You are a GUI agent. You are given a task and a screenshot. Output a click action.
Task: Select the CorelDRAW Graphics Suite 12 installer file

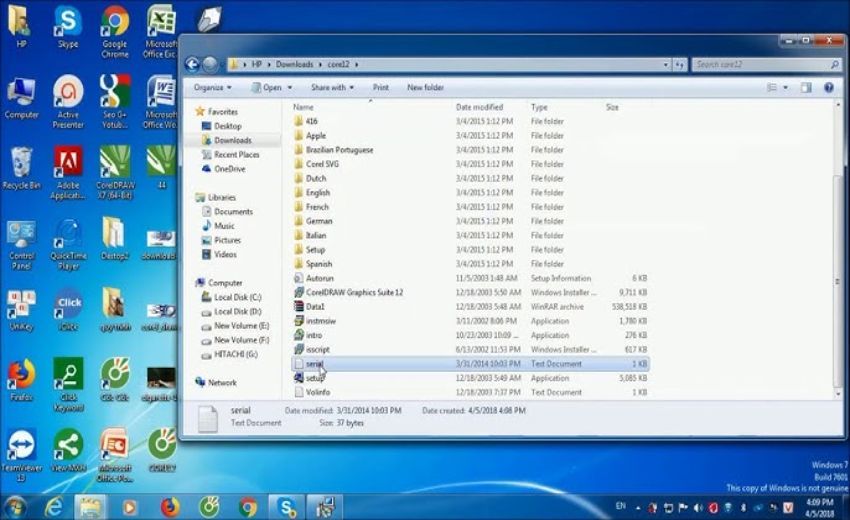coord(471,292)
